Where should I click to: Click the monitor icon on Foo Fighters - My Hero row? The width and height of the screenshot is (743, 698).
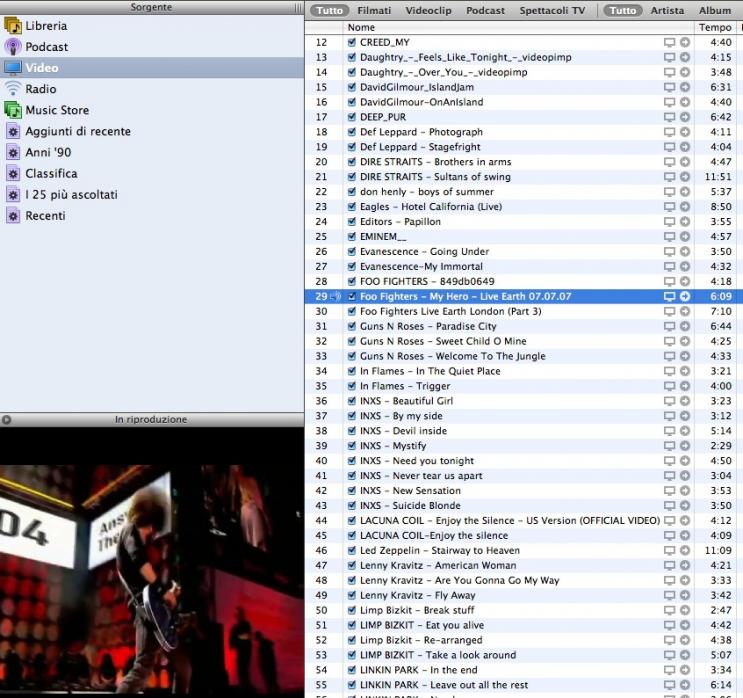click(x=669, y=296)
